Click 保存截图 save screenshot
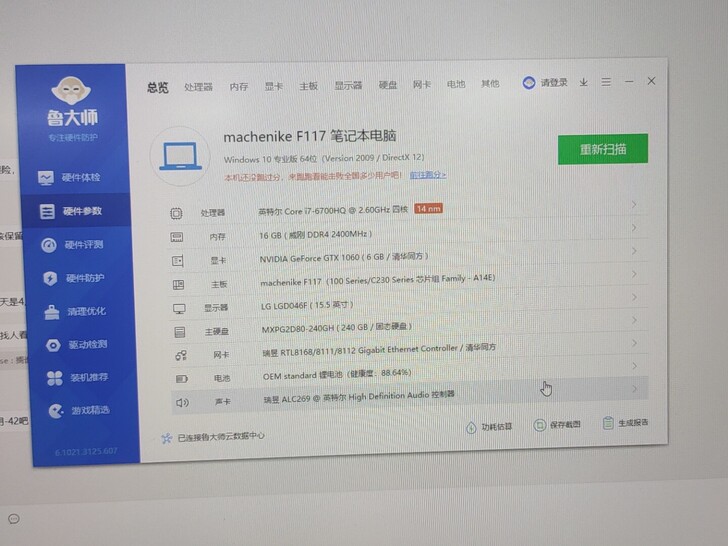This screenshot has width=728, height=546. point(557,425)
